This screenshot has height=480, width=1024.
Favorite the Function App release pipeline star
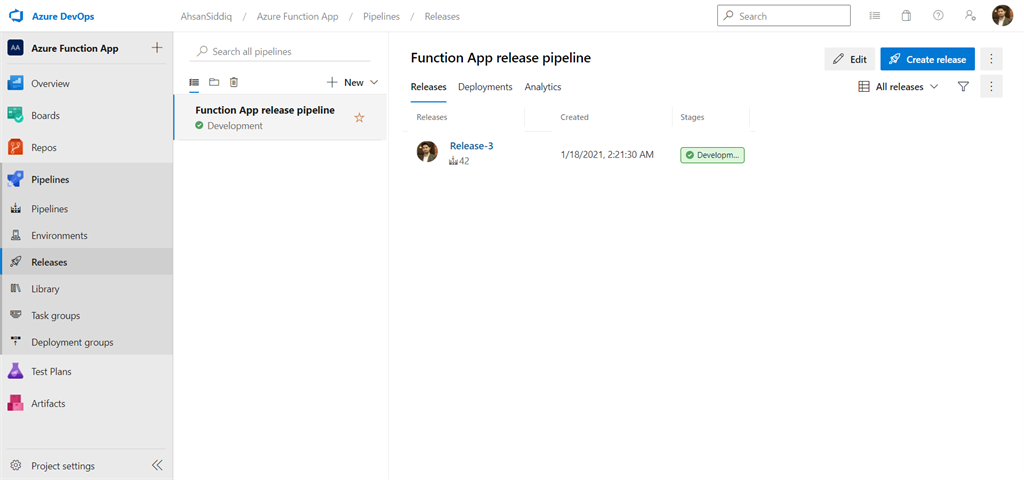359,118
